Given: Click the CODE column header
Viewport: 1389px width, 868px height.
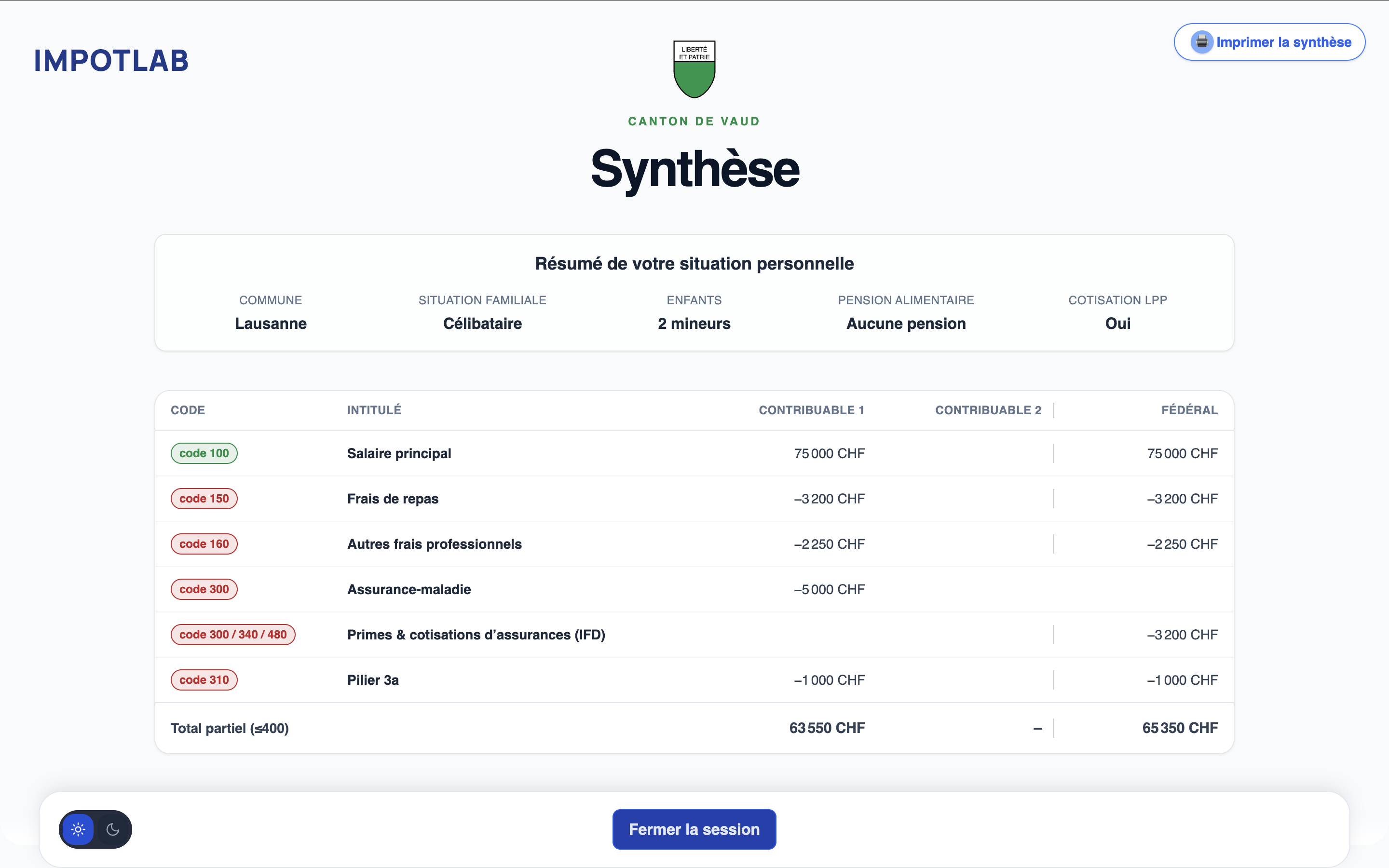Looking at the screenshot, I should tap(188, 410).
